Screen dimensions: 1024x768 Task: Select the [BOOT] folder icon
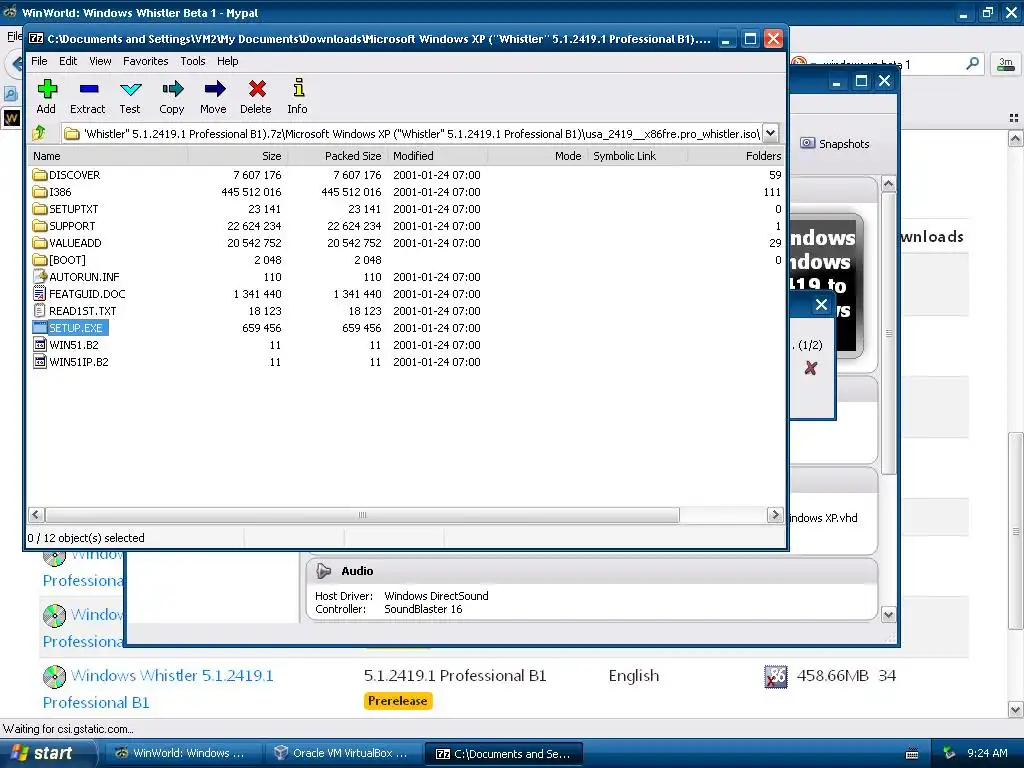[40, 260]
